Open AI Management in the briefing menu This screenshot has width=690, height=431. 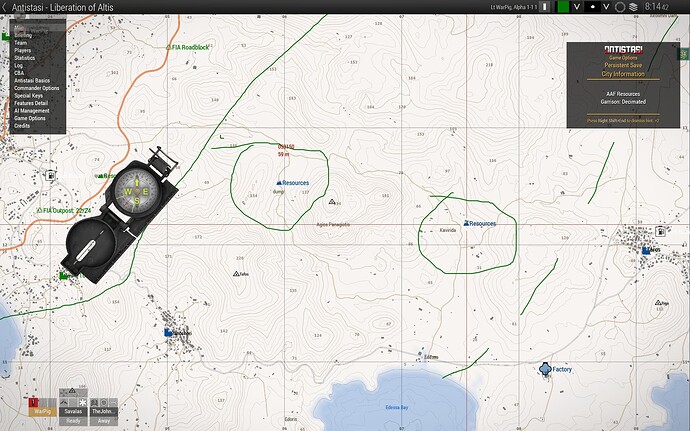point(32,111)
